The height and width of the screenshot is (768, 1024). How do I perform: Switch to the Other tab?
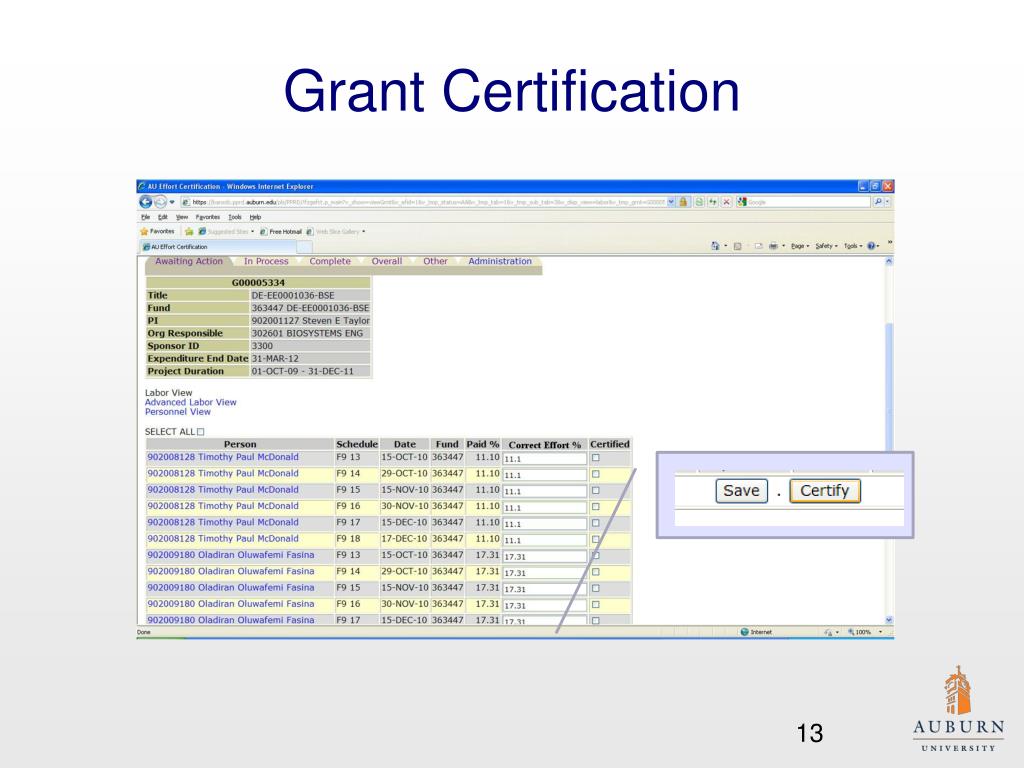click(x=435, y=261)
